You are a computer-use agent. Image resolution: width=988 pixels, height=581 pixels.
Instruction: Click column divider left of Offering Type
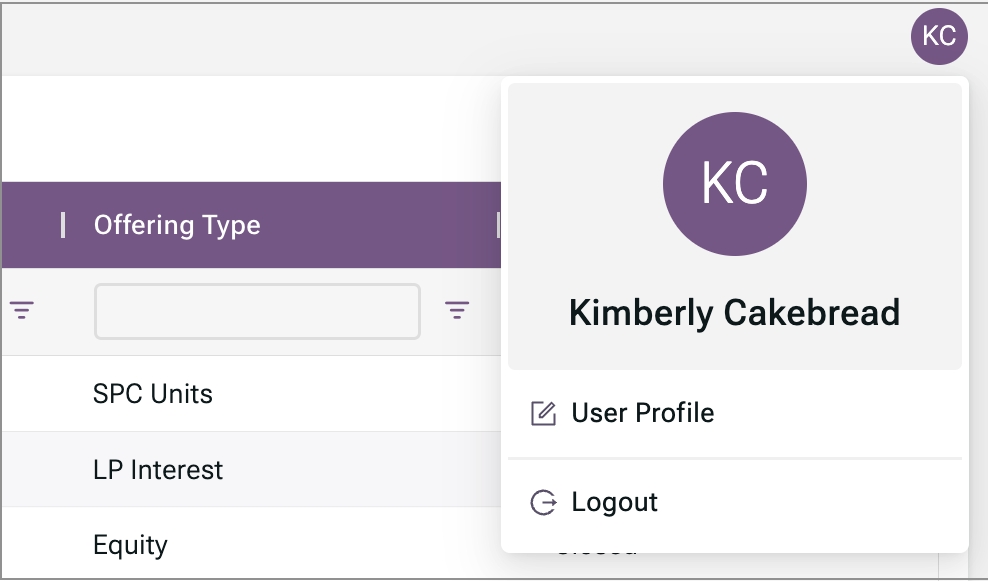point(63,225)
